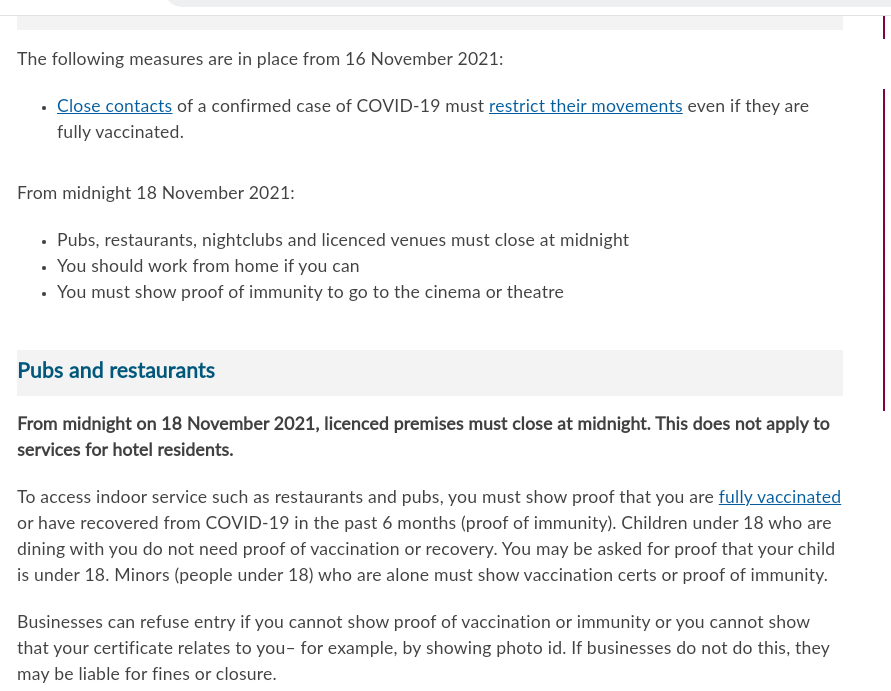
Task: Click the bullet dot before "You should work"
Action: point(45,268)
